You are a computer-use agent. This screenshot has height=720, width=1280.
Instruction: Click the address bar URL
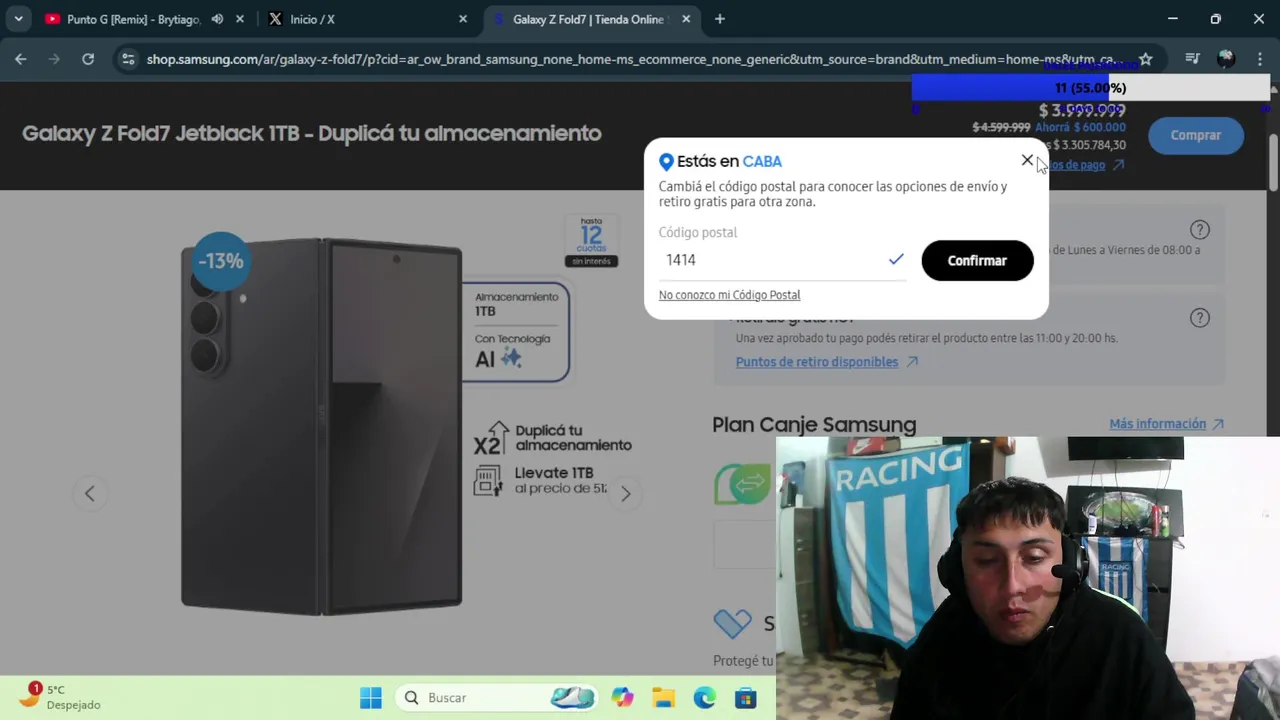(630, 59)
